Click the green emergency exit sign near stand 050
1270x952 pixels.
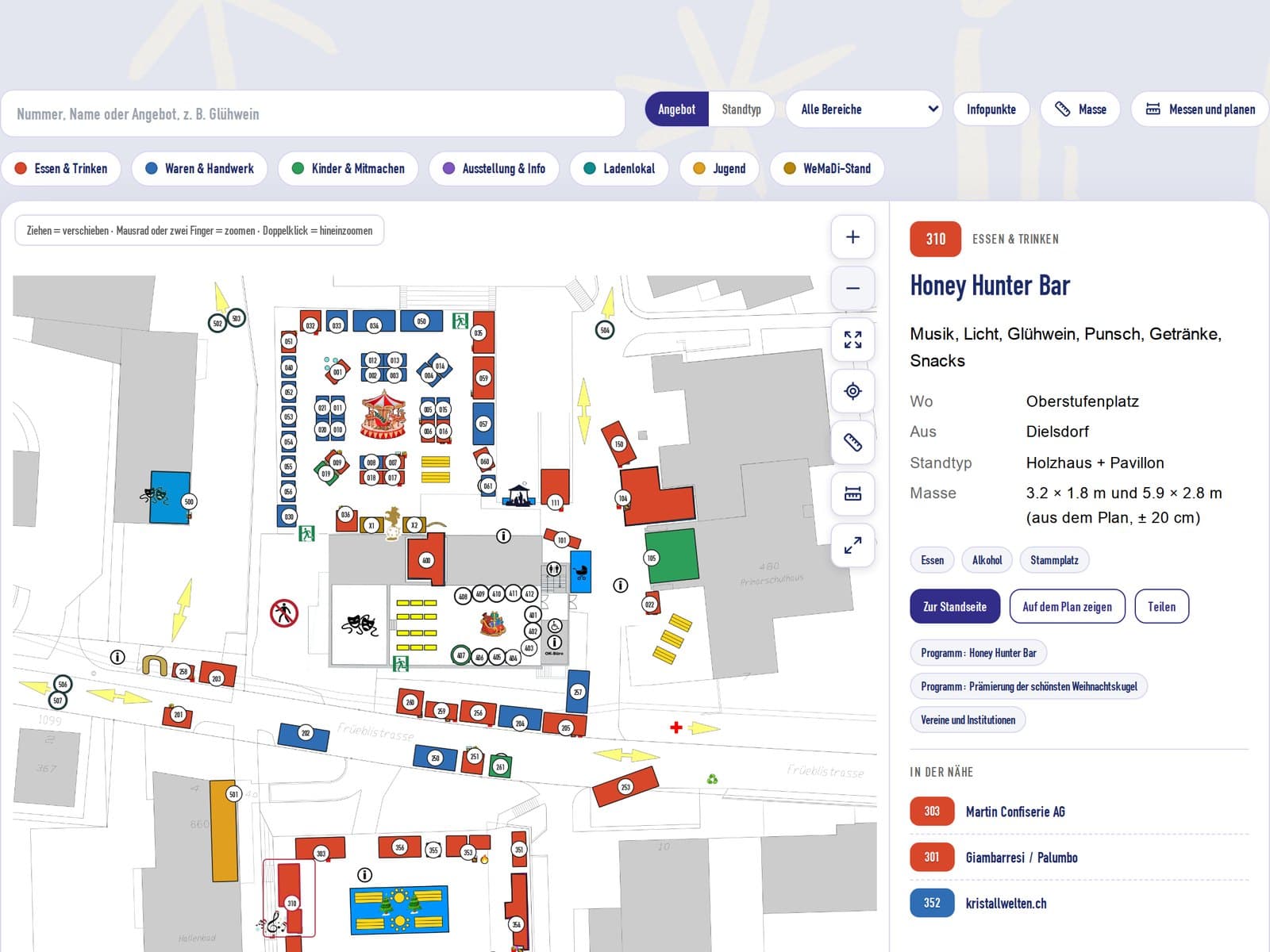460,321
